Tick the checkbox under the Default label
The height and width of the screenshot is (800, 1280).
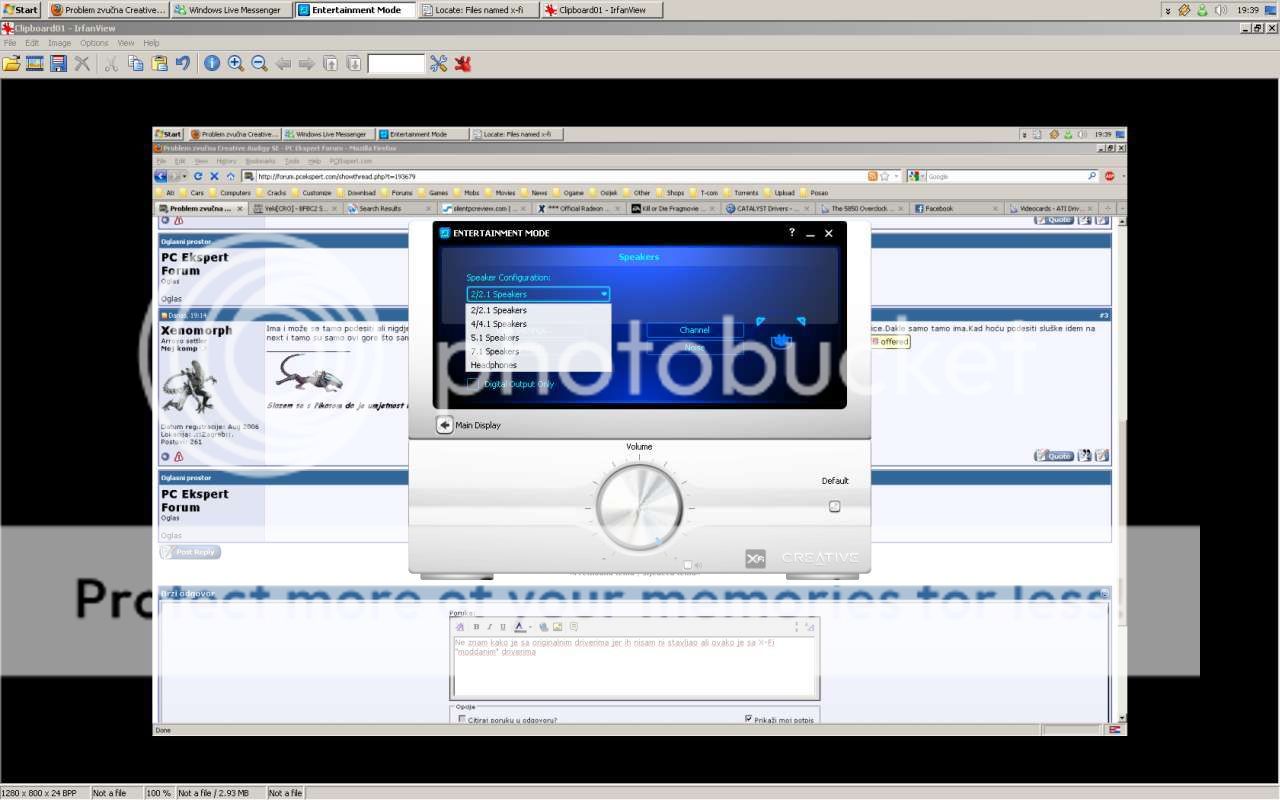tap(835, 506)
